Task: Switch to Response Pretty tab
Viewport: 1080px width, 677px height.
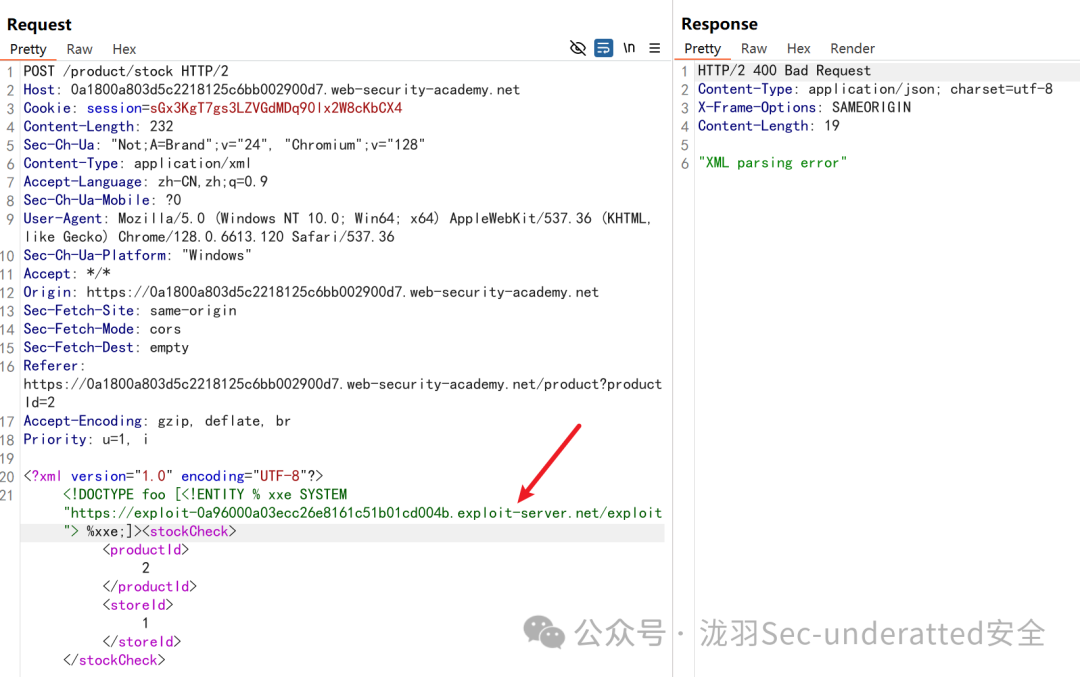Action: pyautogui.click(x=702, y=48)
